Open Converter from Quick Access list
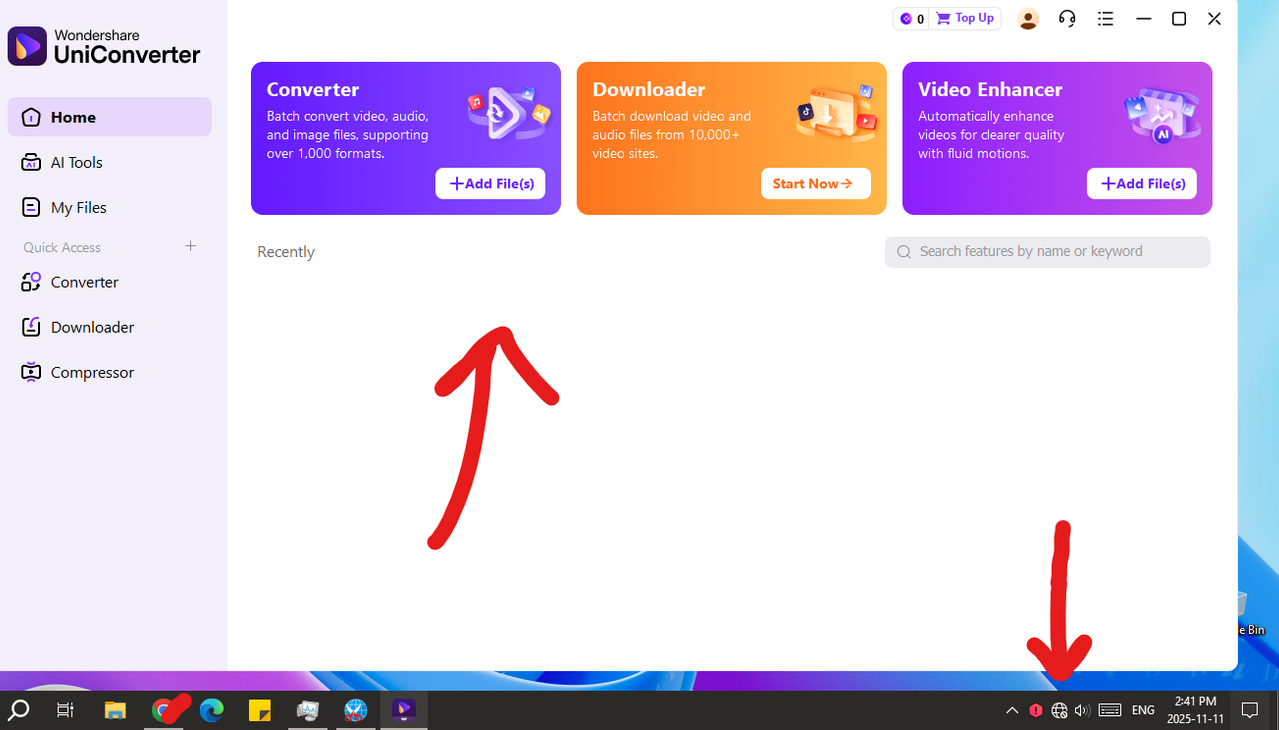 coord(110,282)
